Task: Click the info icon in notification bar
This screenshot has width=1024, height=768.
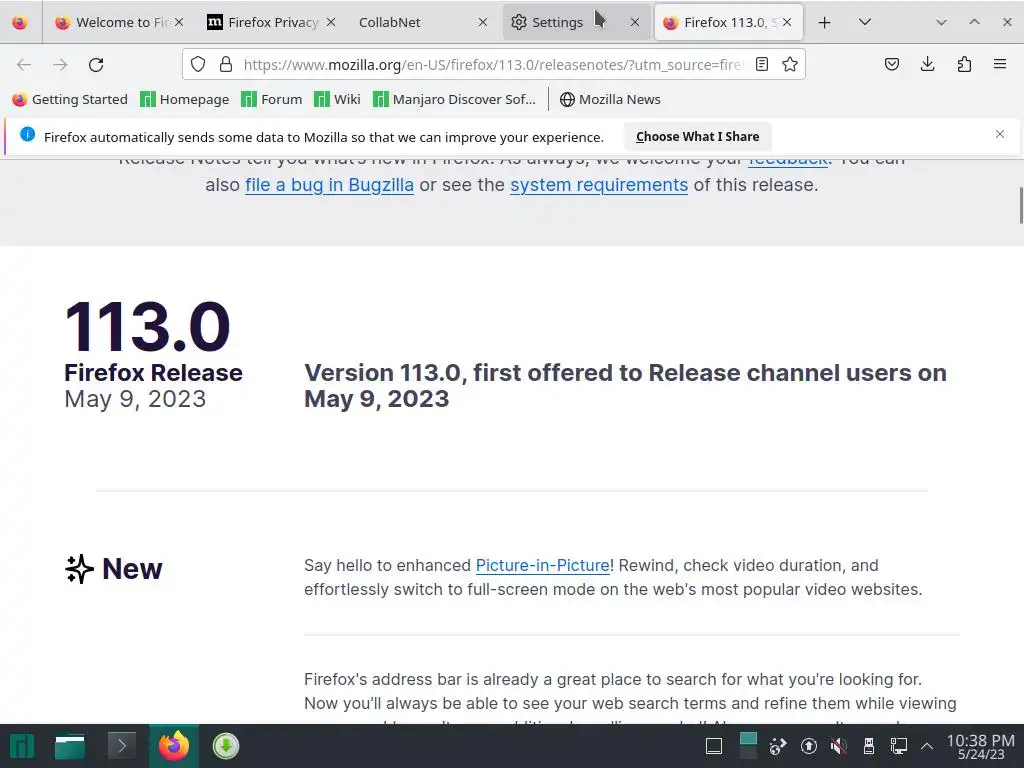Action: 27,134
